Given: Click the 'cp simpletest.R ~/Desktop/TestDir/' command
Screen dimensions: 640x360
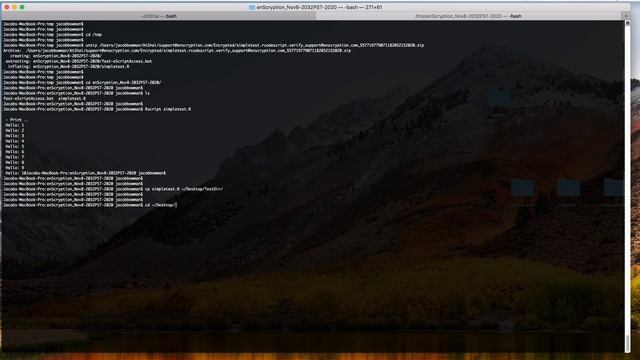Looking at the screenshot, I should [x=113, y=189].
